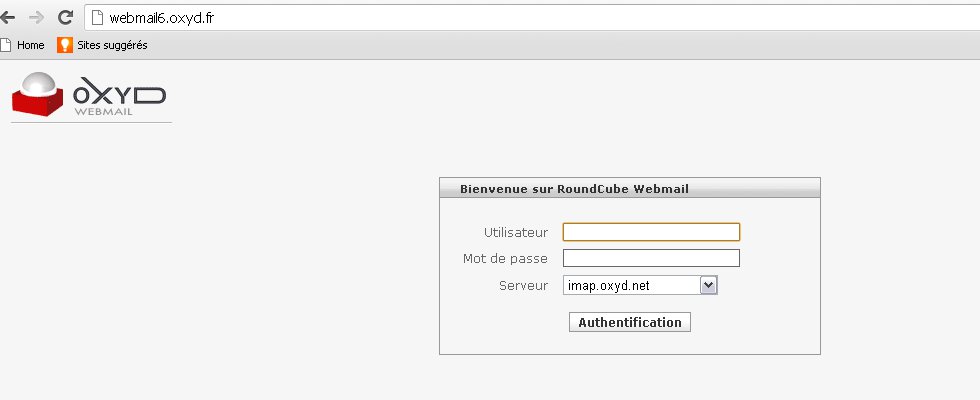
Task: Click the webmail6.oxyd.fr address bar
Action: point(531,18)
